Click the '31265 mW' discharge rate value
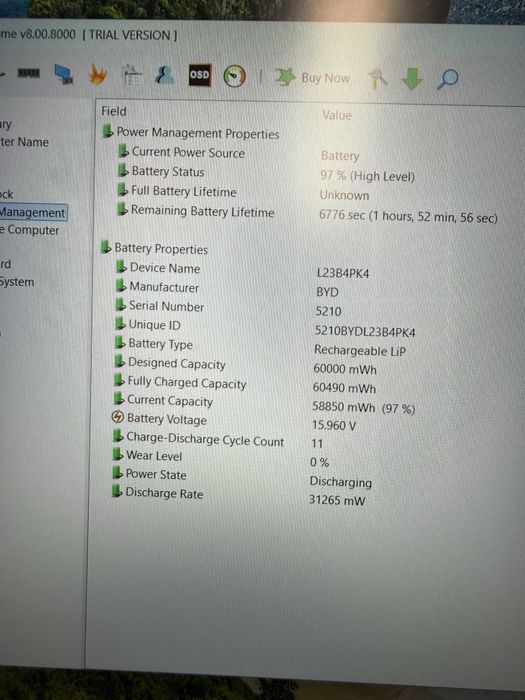This screenshot has width=525, height=700. tap(337, 500)
